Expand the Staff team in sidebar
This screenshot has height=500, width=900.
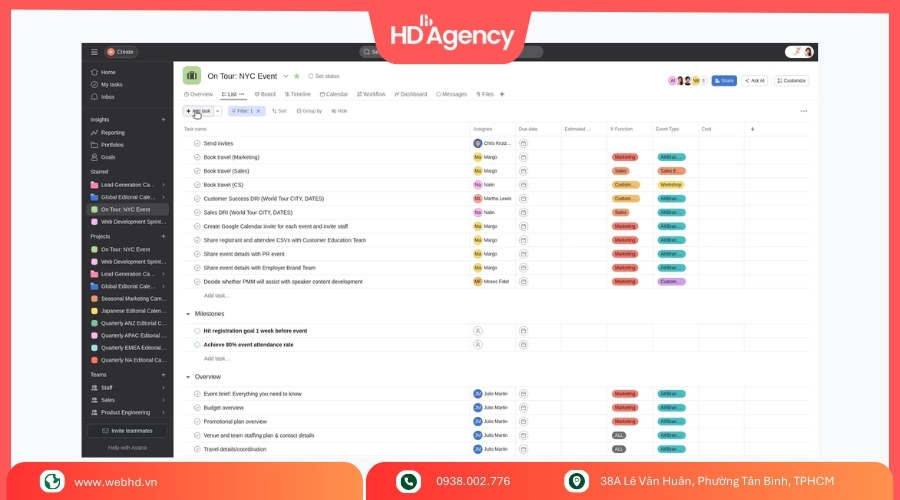pos(164,387)
